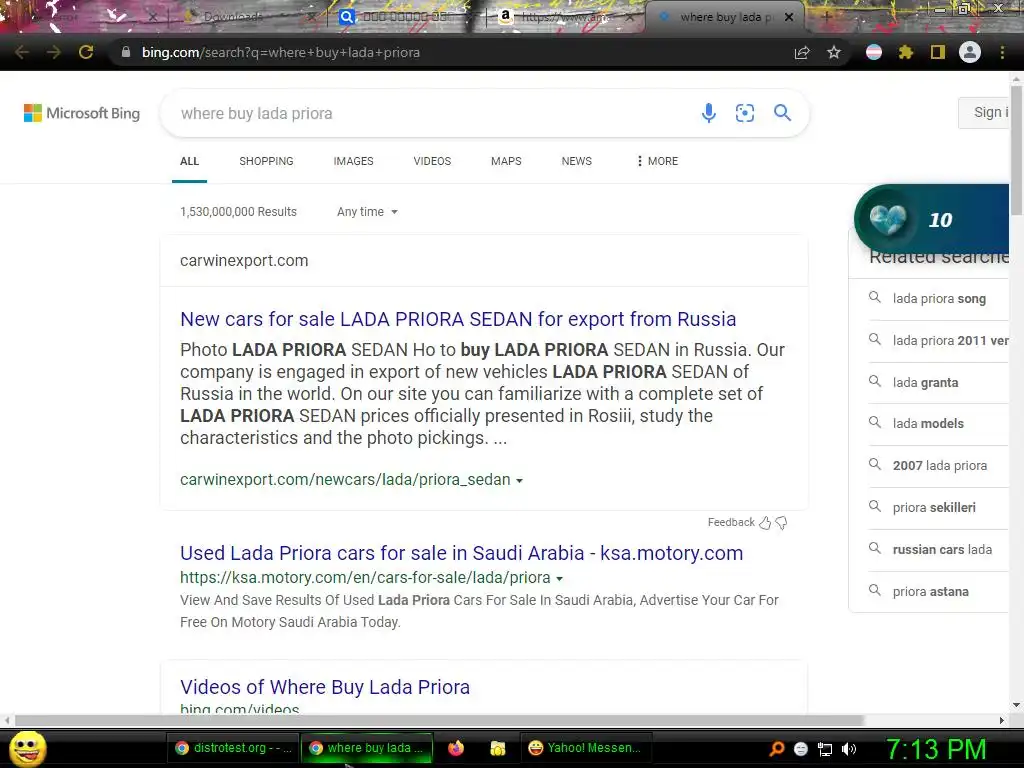Viewport: 1024px width, 768px height.
Task: Select the ALL results tab
Action: tap(189, 161)
